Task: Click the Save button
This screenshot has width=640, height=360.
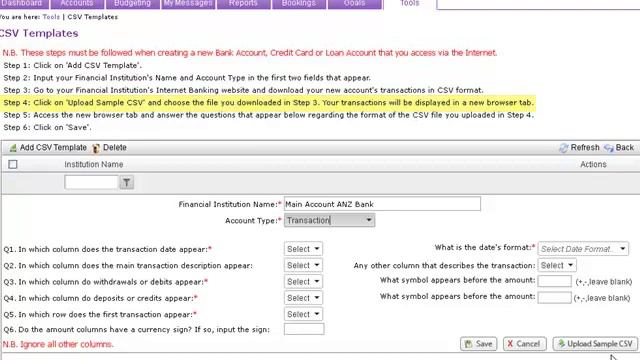Action: click(x=478, y=344)
